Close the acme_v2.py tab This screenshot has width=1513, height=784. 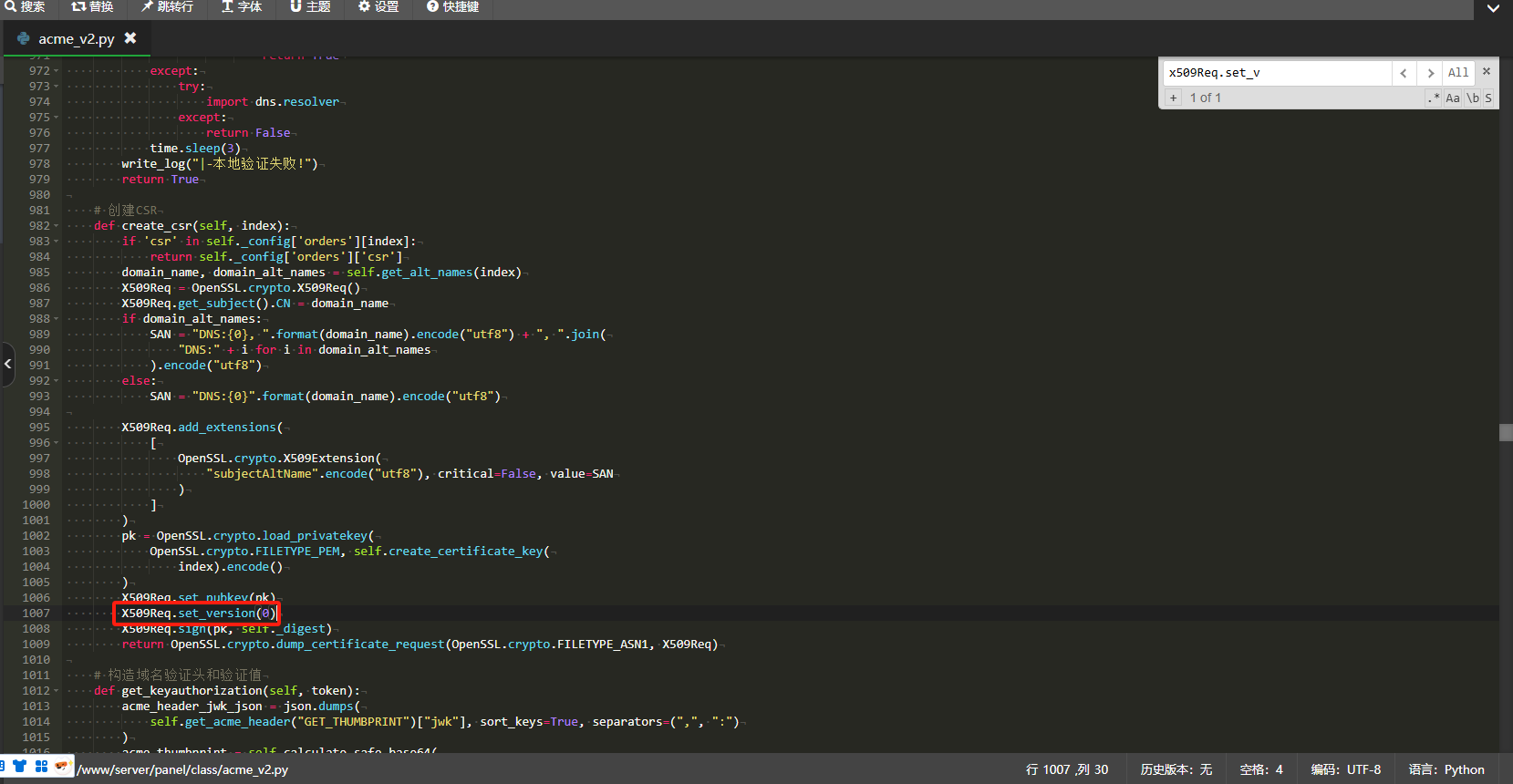click(130, 38)
